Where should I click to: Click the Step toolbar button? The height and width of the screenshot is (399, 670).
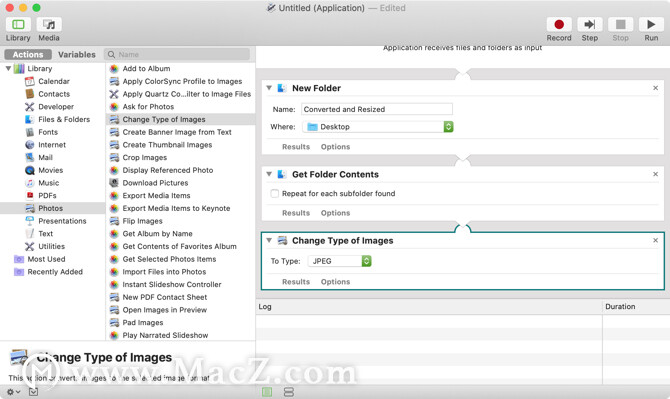pos(590,25)
